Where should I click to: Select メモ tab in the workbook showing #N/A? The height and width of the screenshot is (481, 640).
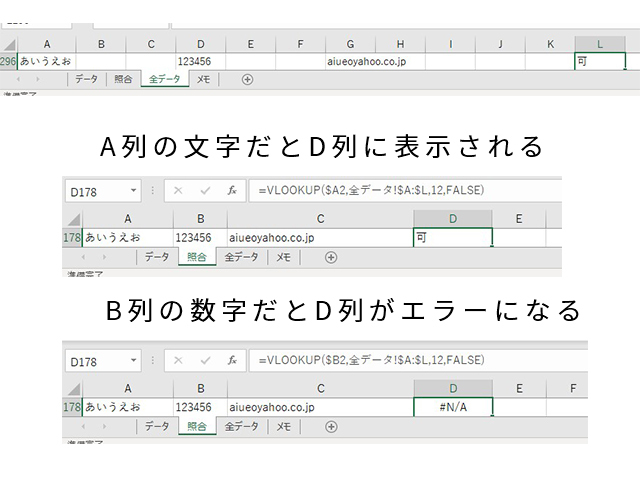point(283,426)
